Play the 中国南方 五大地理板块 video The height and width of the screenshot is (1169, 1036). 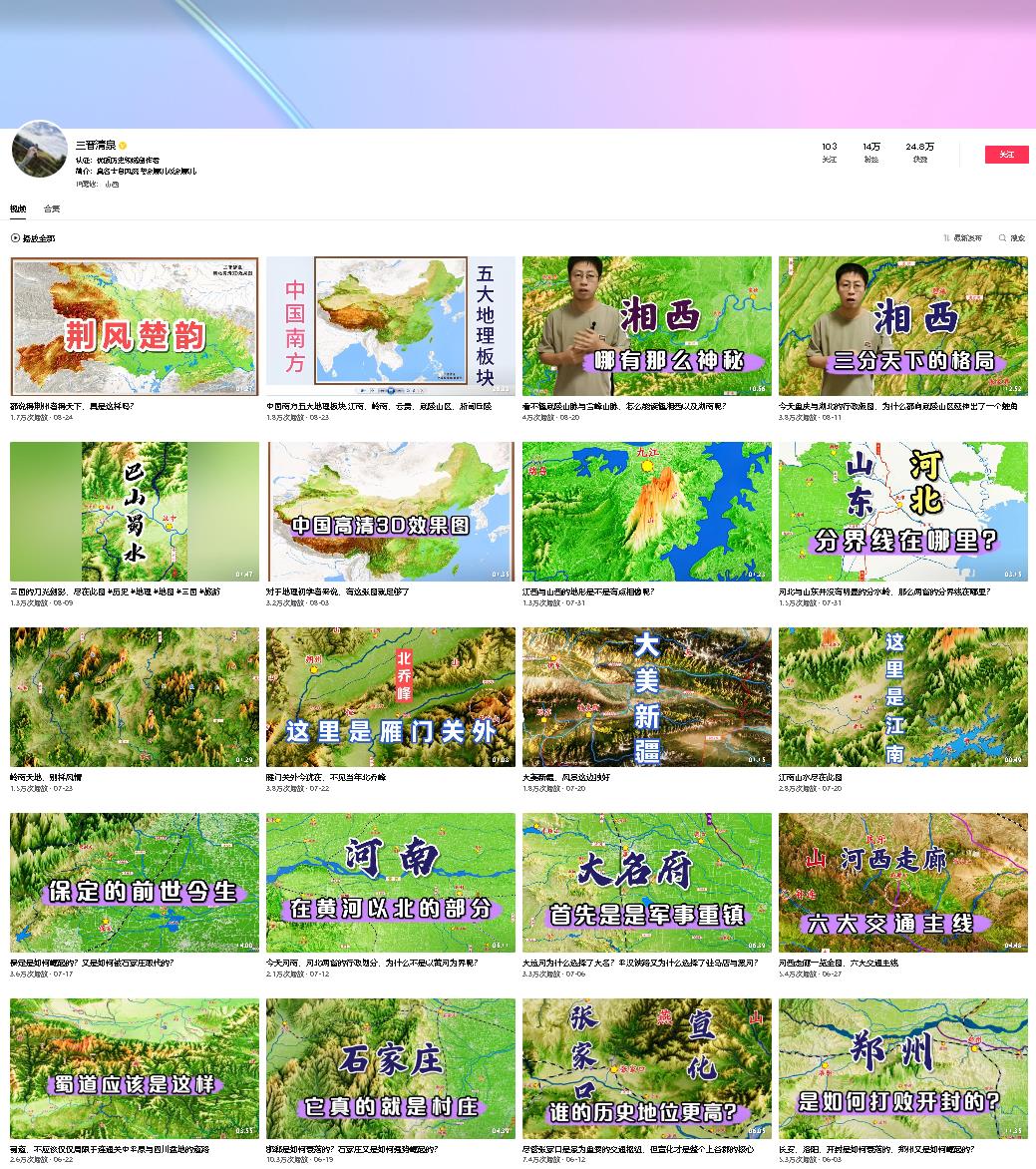point(390,326)
